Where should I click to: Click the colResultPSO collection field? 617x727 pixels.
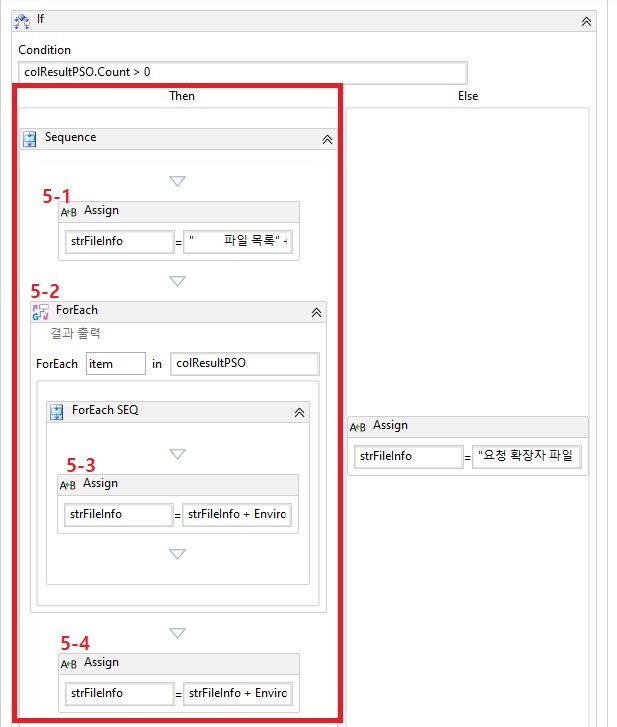[x=245, y=364]
